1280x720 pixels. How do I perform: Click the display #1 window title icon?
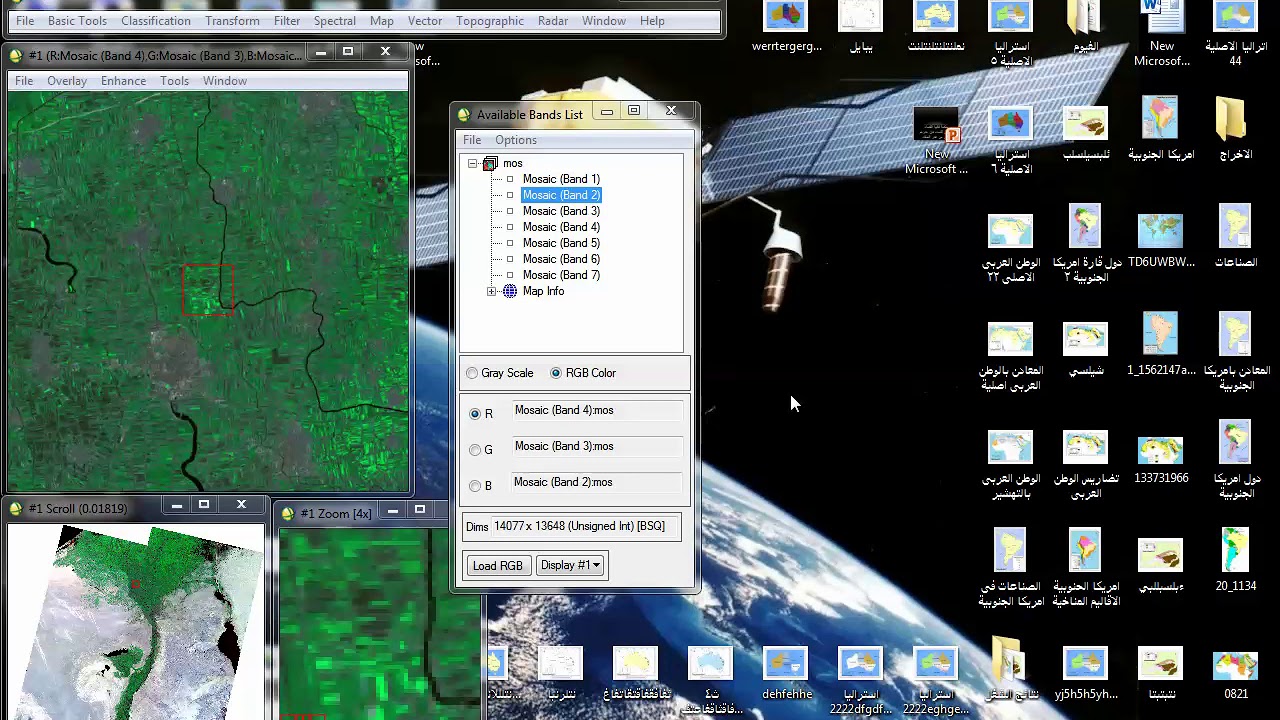click(16, 55)
